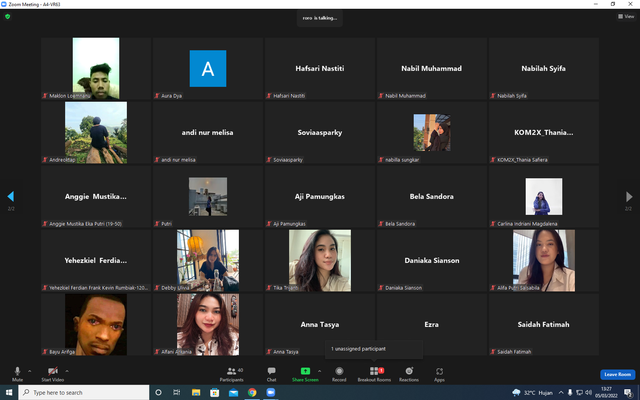This screenshot has height=400, width=640.
Task: Click the green encryption shield icon
Action: click(x=7, y=16)
